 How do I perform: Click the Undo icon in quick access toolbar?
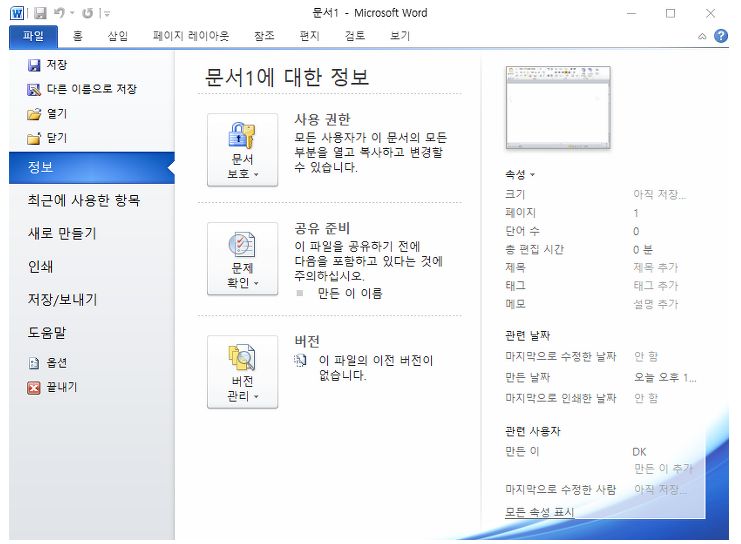[59, 13]
